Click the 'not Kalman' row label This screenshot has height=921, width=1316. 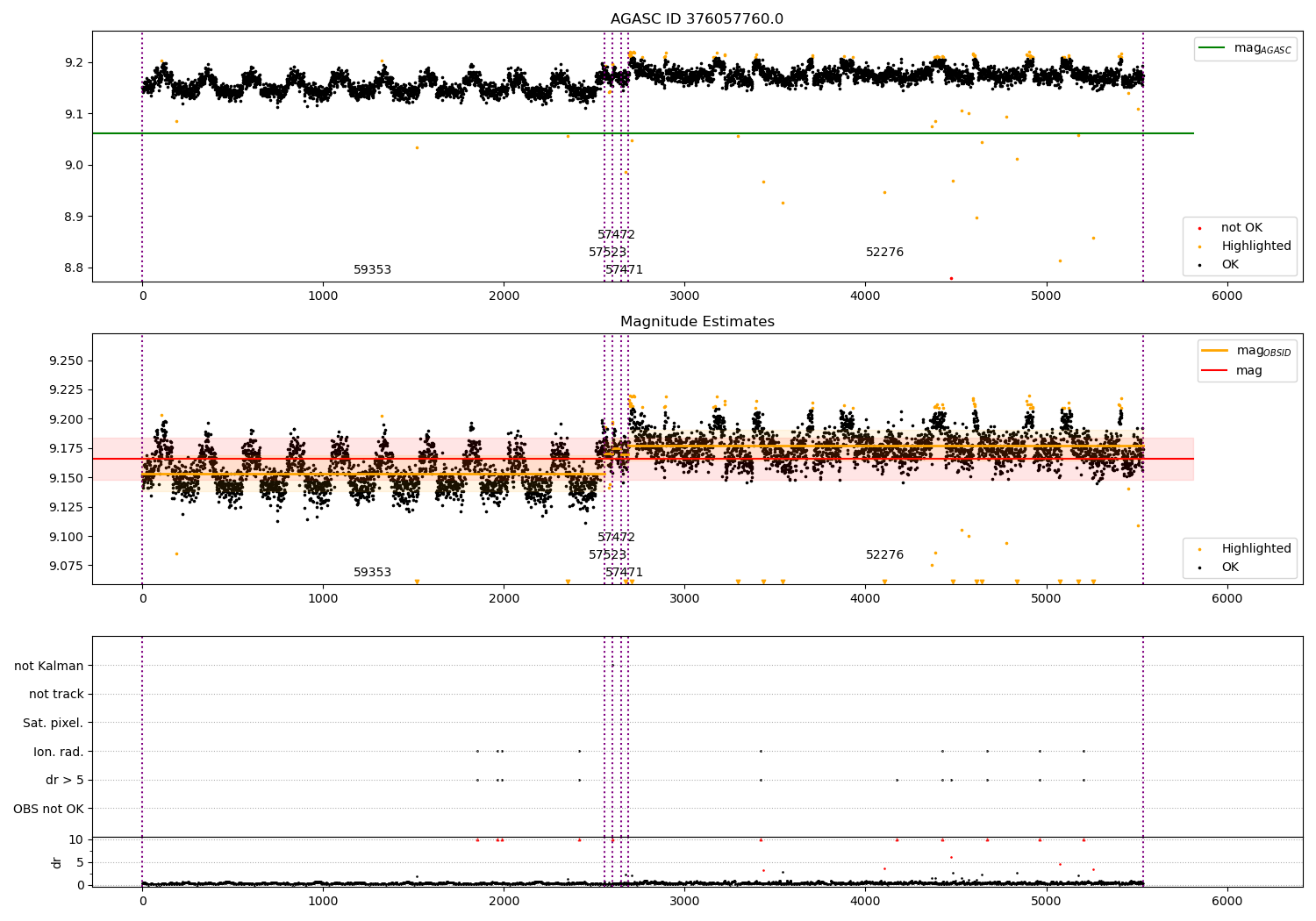tap(49, 667)
